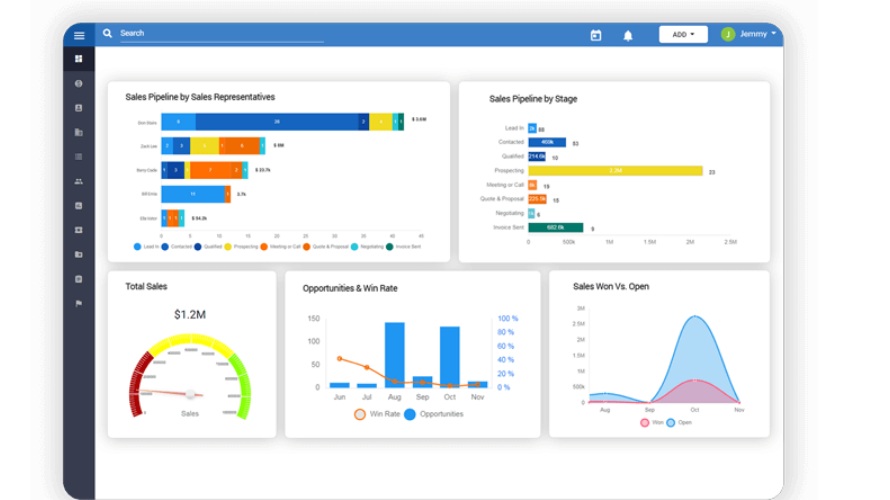Click the search magnifier icon

[107, 34]
